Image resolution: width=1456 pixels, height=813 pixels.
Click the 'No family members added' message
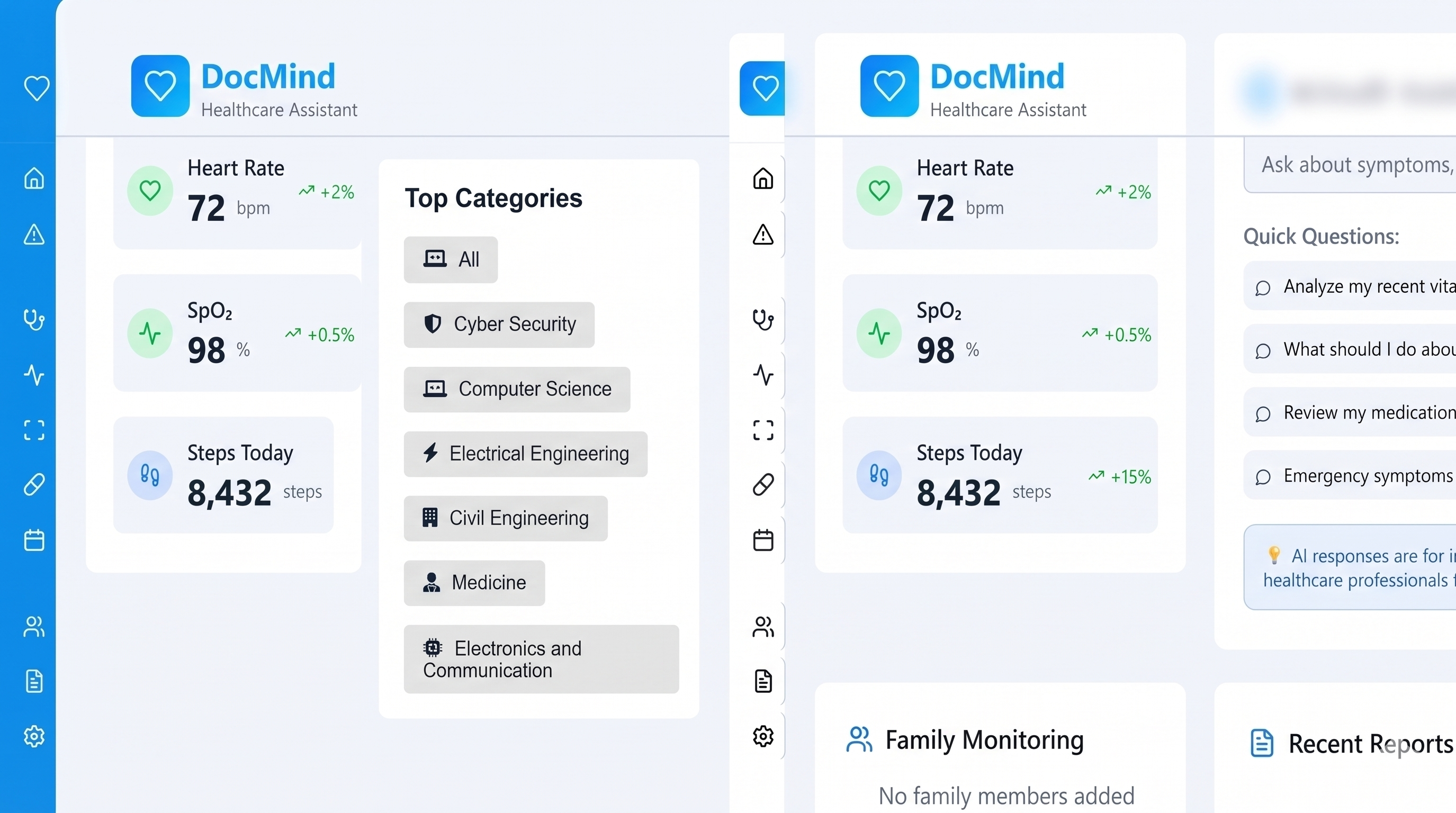pos(1006,796)
